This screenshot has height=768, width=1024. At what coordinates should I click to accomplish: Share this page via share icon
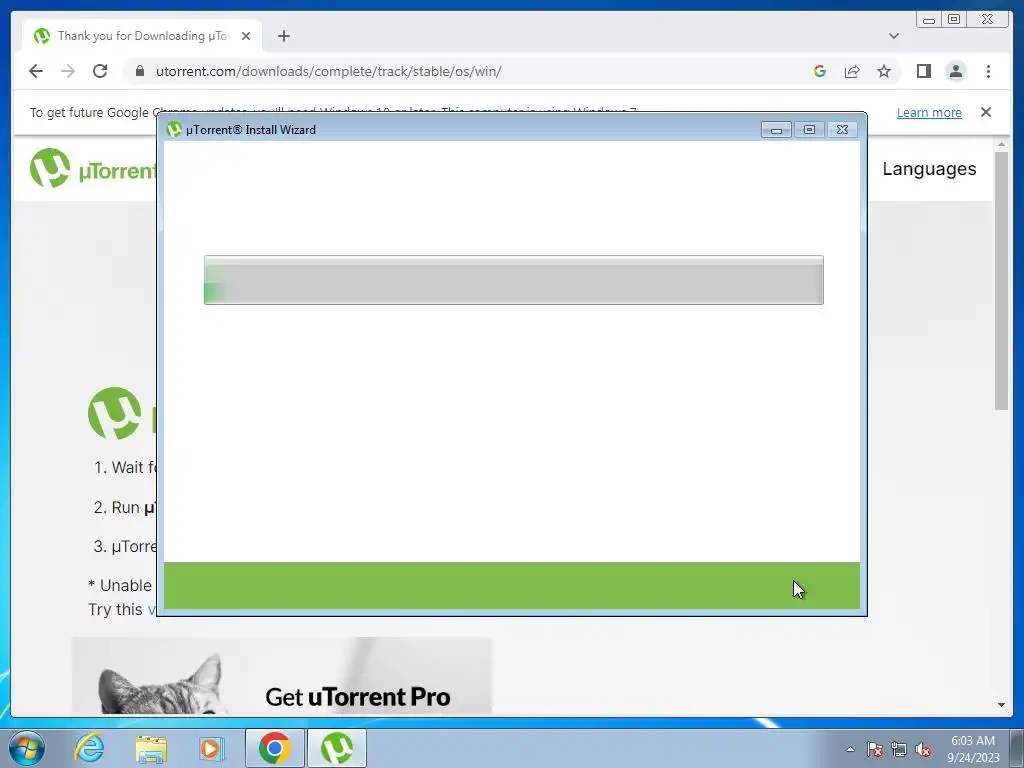pyautogui.click(x=852, y=71)
